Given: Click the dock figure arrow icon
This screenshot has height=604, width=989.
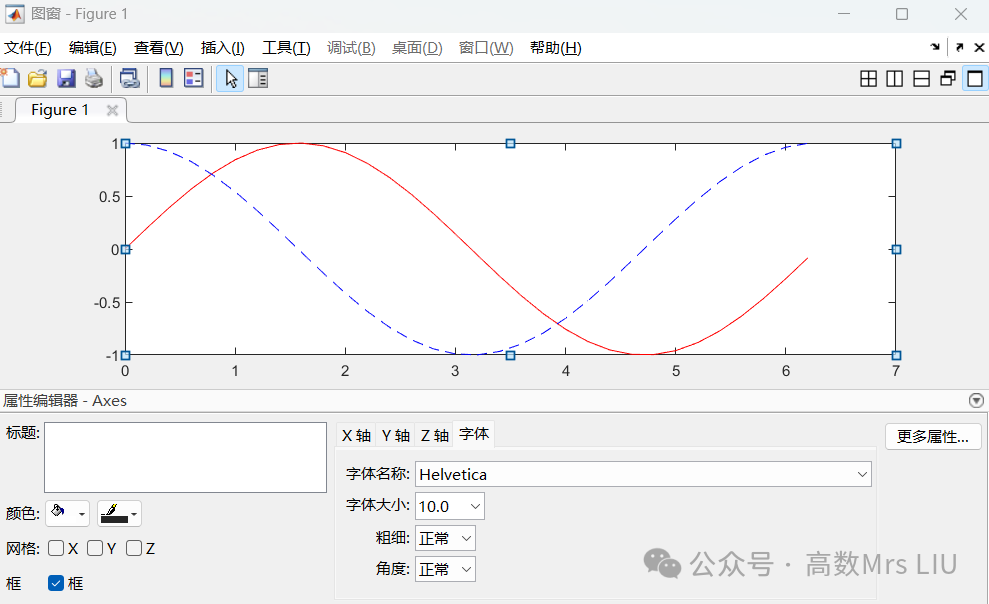Looking at the screenshot, I should [935, 47].
